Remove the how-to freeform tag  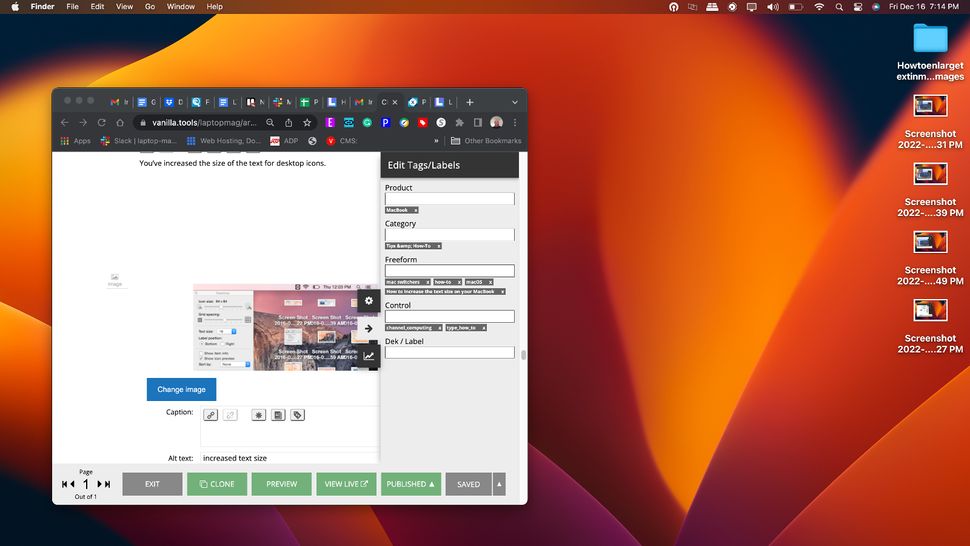click(459, 282)
